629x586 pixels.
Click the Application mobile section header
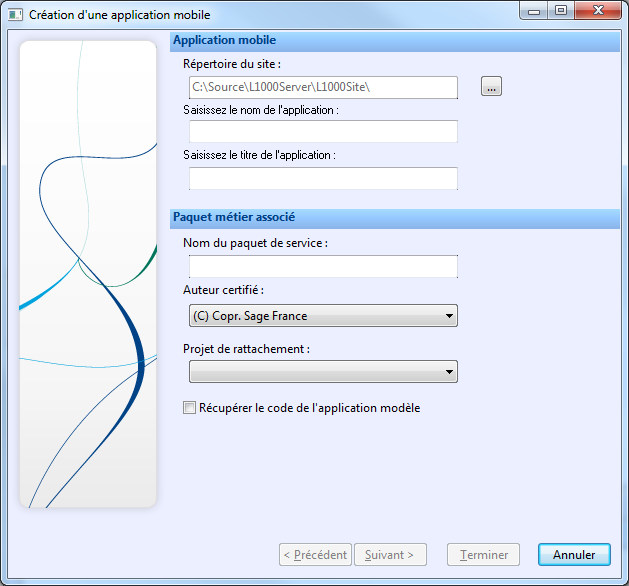click(x=395, y=41)
